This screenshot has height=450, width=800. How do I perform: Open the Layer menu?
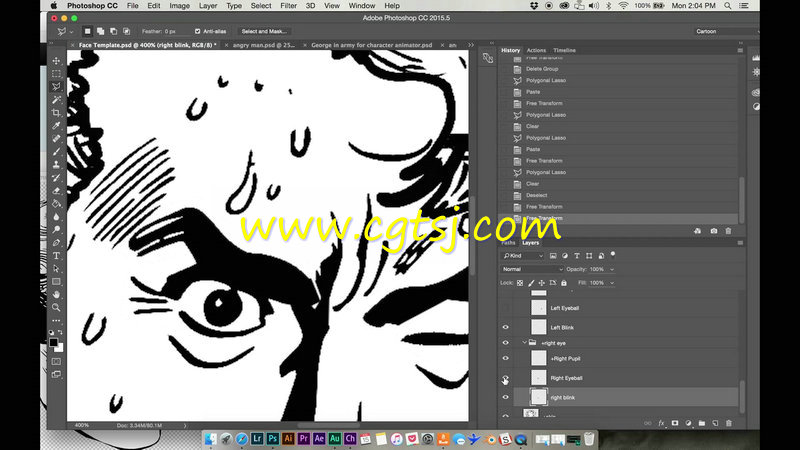pyautogui.click(x=208, y=6)
